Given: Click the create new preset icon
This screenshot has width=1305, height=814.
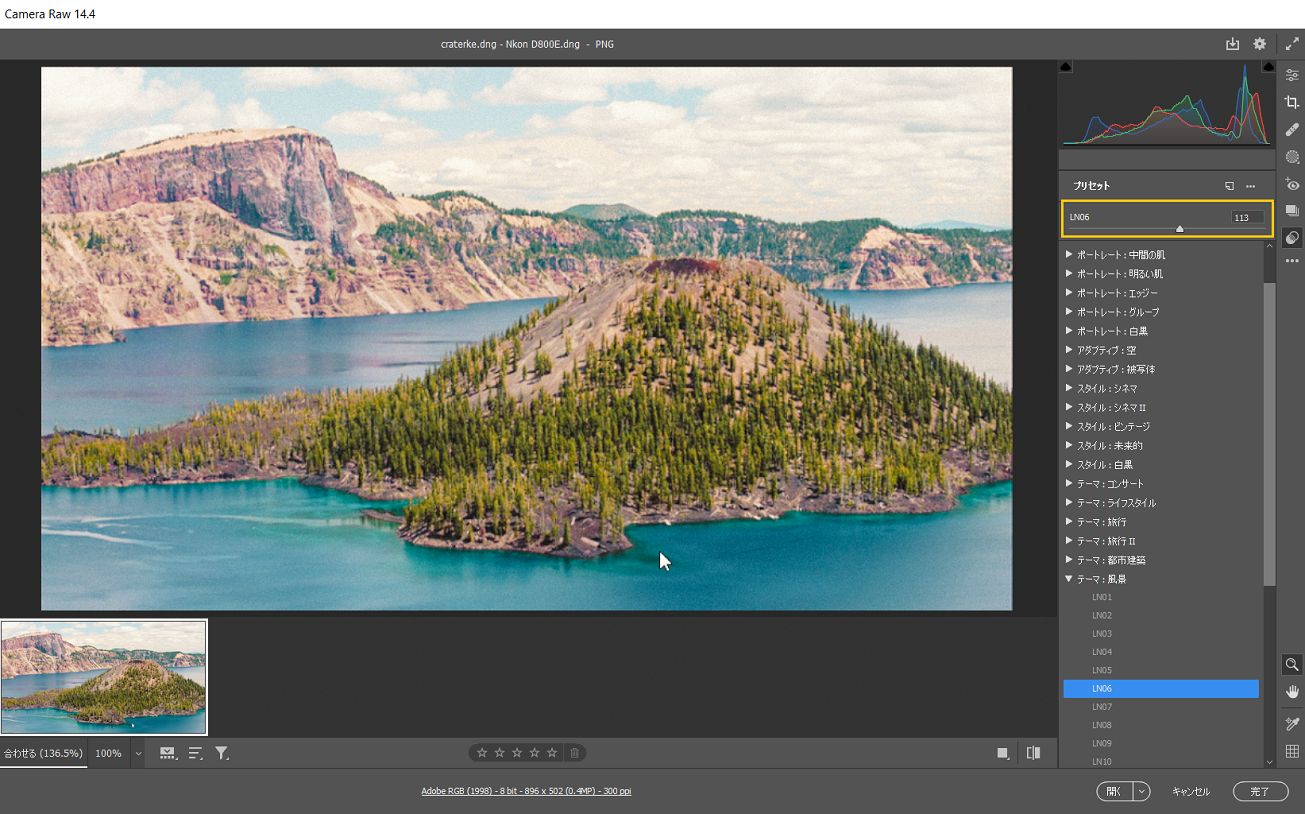Looking at the screenshot, I should (x=1229, y=186).
